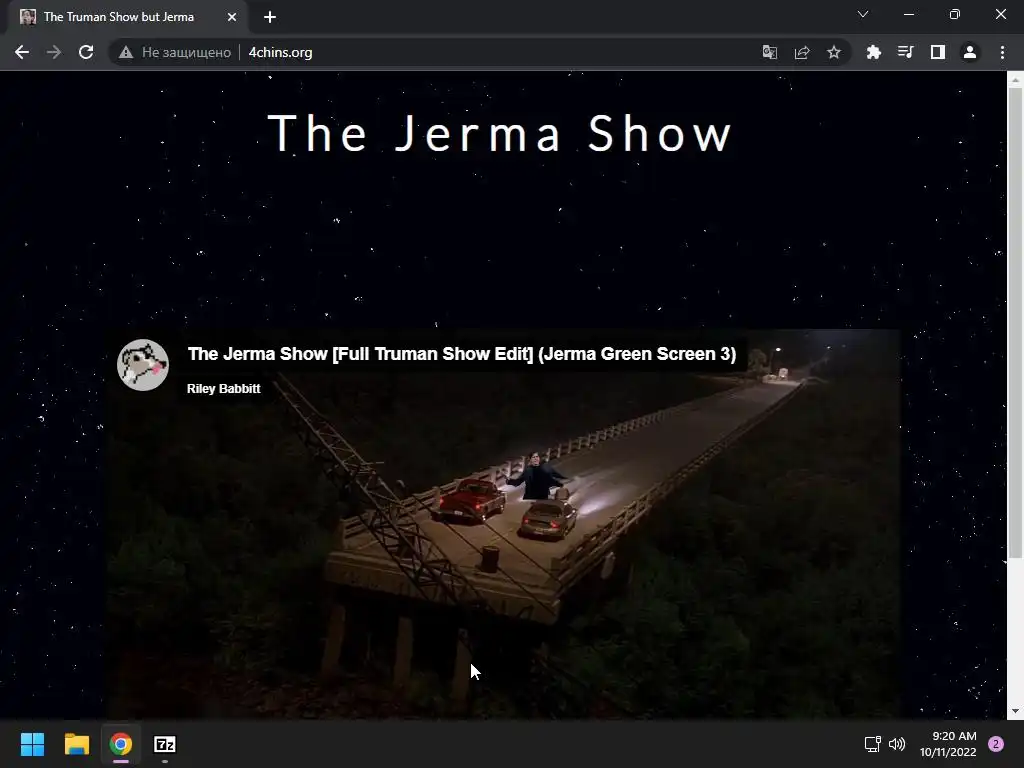Click the Chrome taskbar icon
The image size is (1024, 768).
[121, 744]
